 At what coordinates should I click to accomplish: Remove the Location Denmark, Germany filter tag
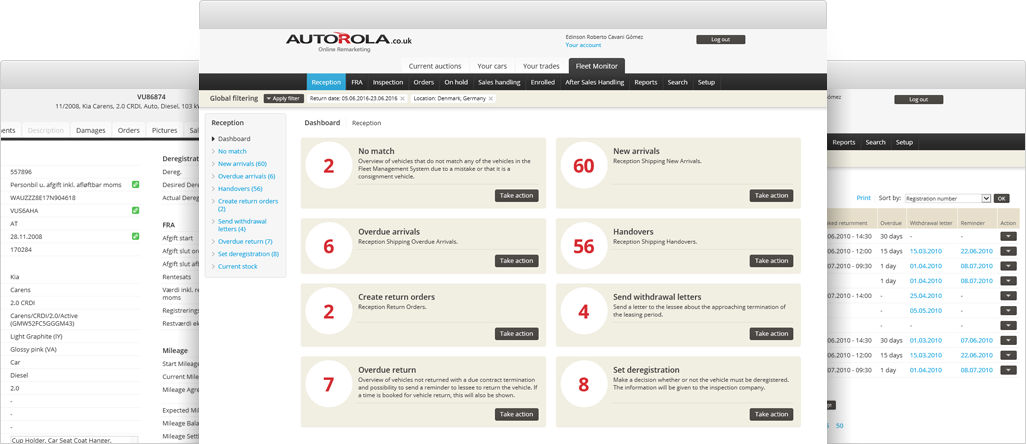[x=490, y=99]
